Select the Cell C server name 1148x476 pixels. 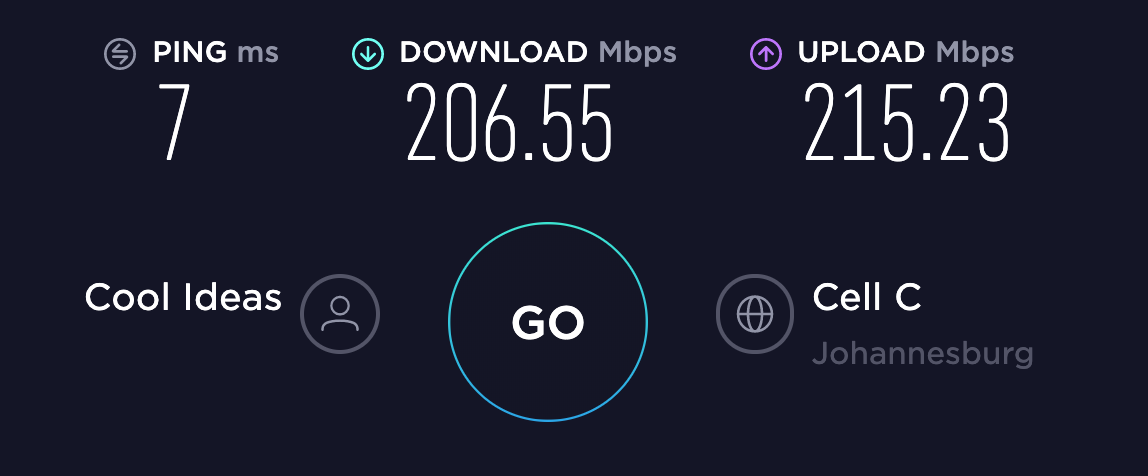point(867,297)
